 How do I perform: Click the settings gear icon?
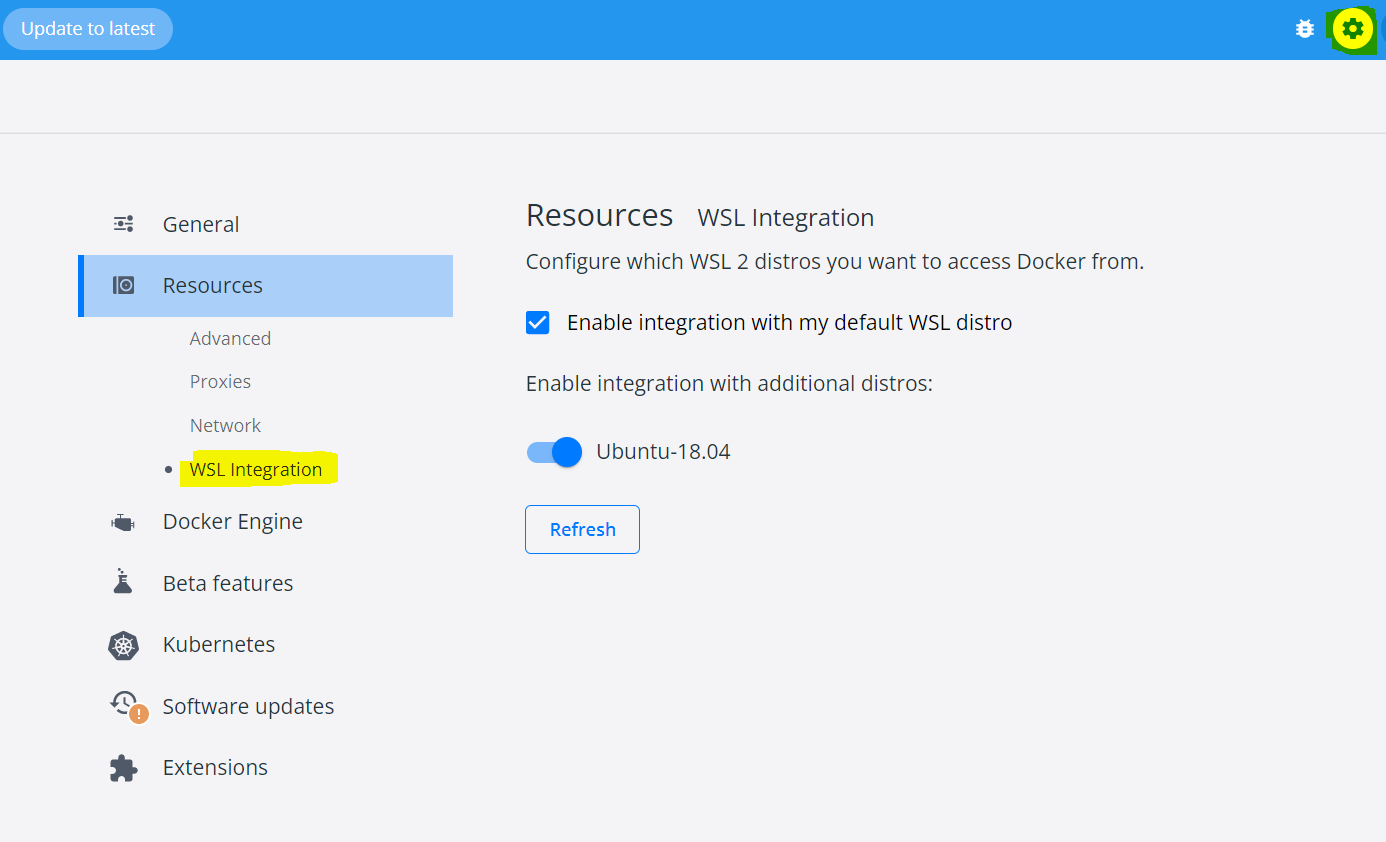point(1352,29)
